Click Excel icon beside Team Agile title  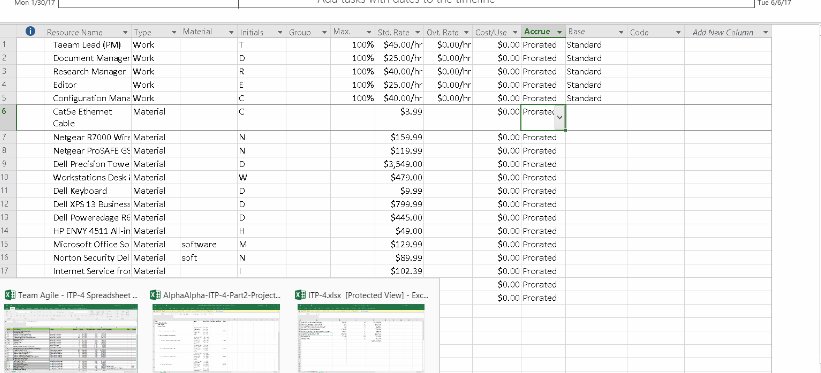pyautogui.click(x=9, y=295)
